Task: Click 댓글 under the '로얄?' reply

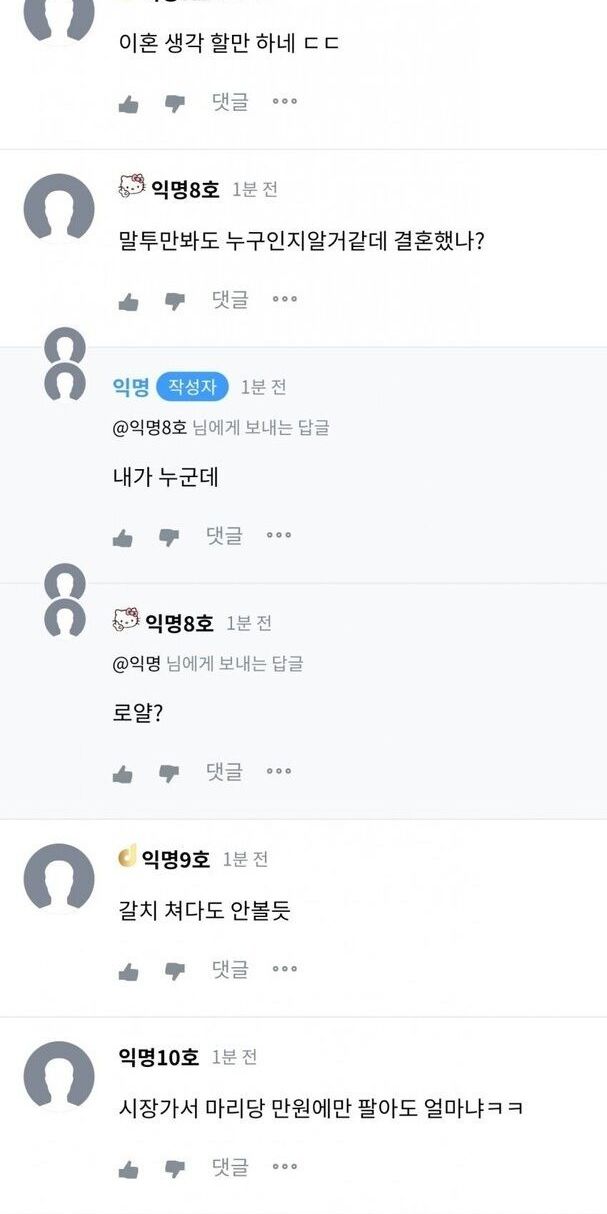Action: [x=224, y=771]
